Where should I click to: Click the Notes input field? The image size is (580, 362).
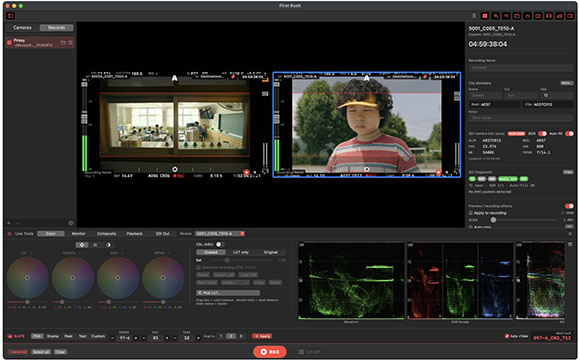tap(521, 118)
